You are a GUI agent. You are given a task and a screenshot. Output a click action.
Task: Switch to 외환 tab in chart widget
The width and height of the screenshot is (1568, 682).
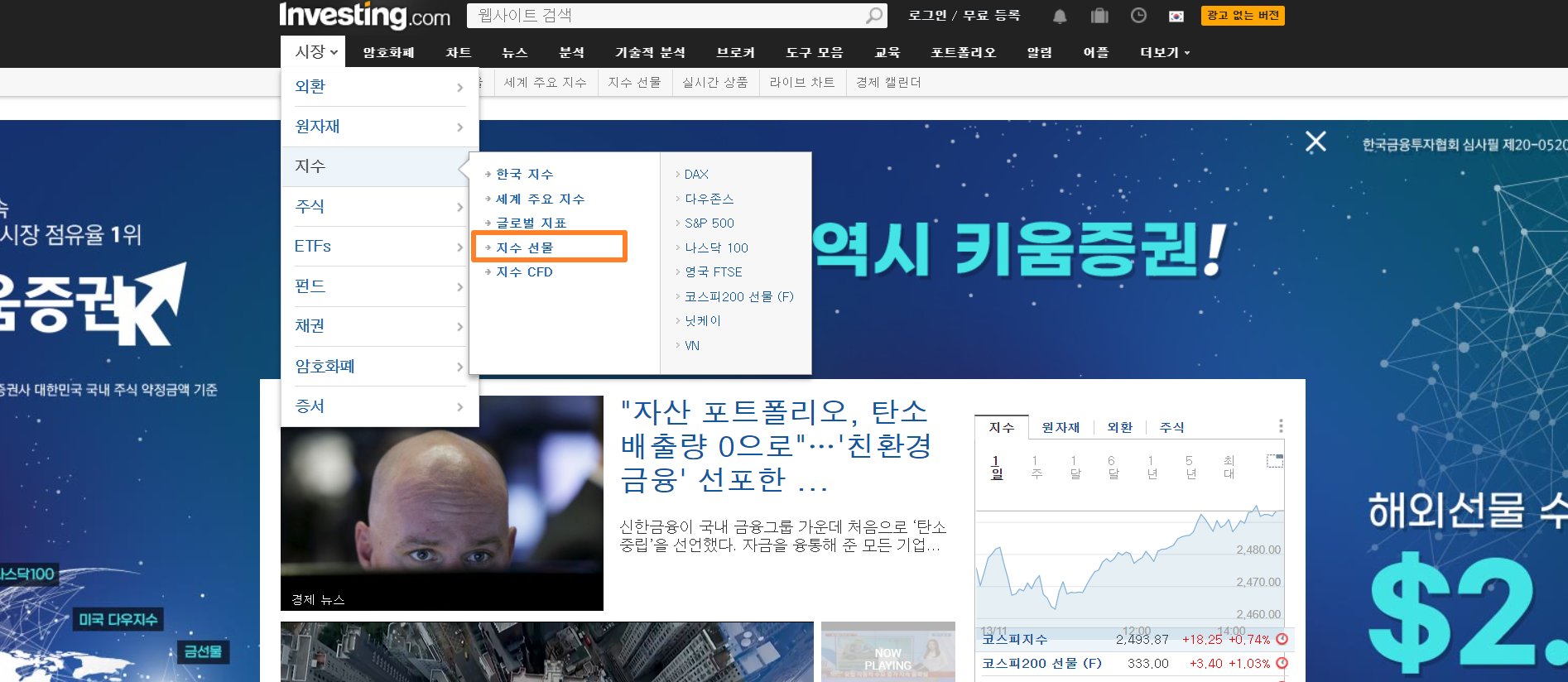click(1119, 427)
